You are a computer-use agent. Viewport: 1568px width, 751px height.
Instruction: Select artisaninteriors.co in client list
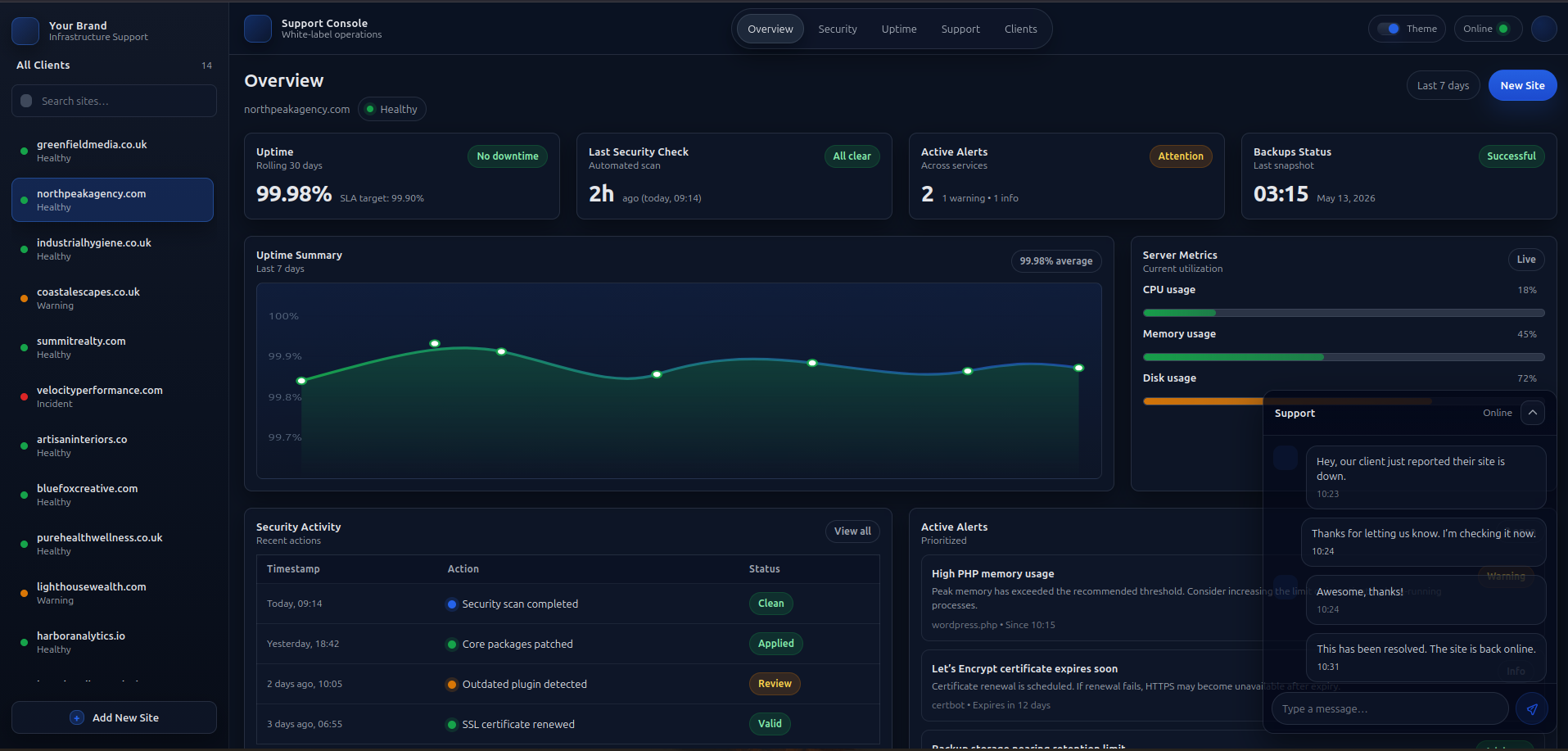tap(112, 446)
